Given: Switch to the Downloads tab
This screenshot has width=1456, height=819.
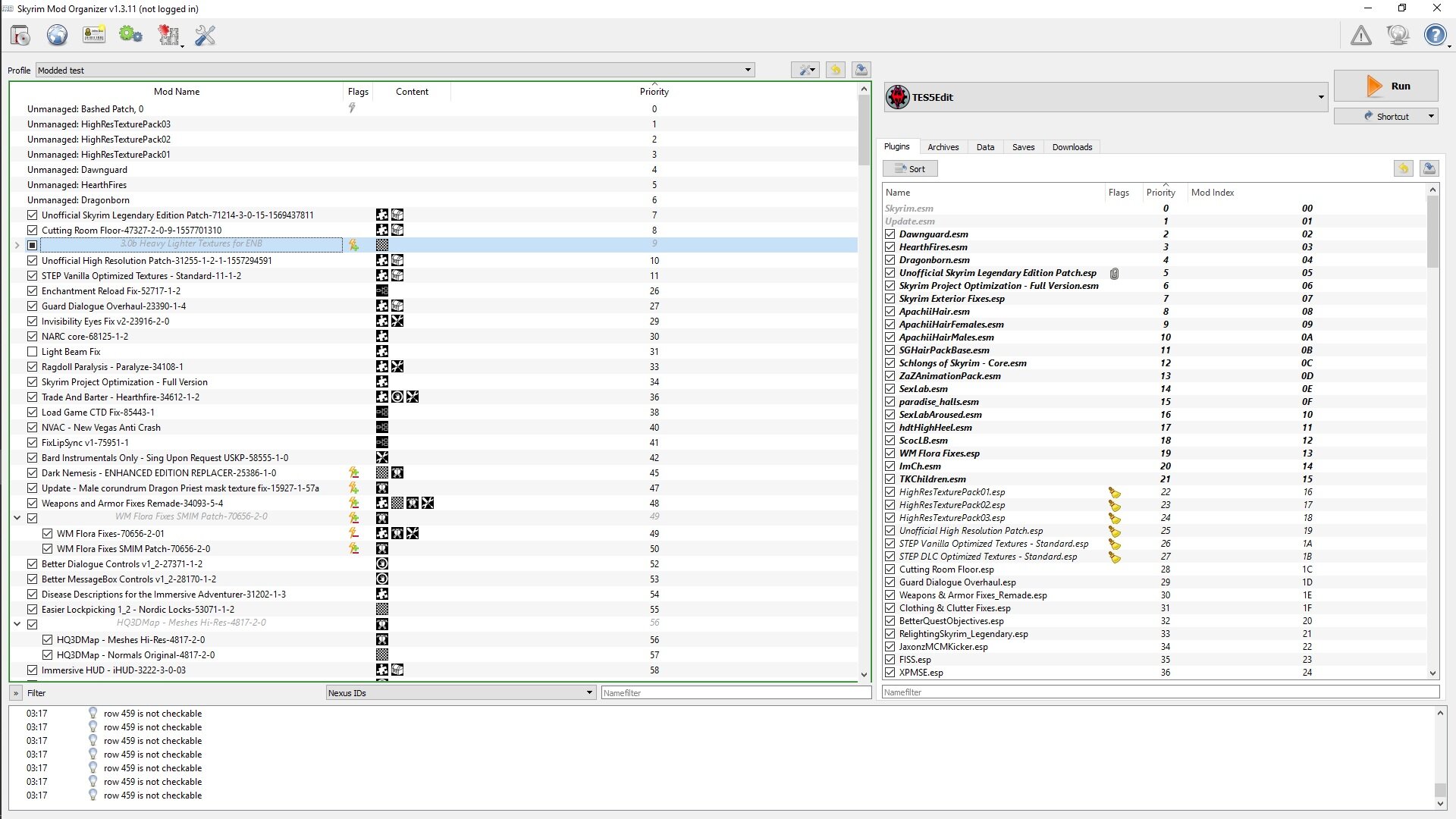Looking at the screenshot, I should (x=1072, y=147).
